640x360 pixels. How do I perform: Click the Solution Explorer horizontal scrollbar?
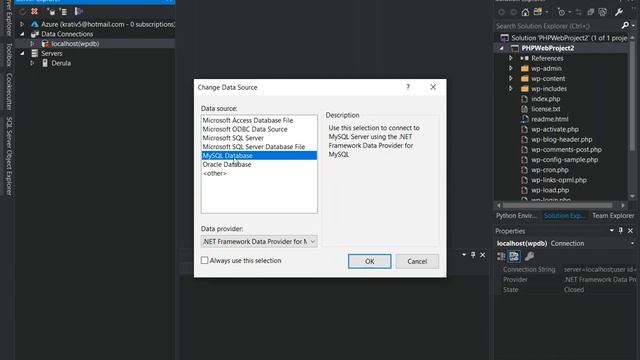pos(557,205)
